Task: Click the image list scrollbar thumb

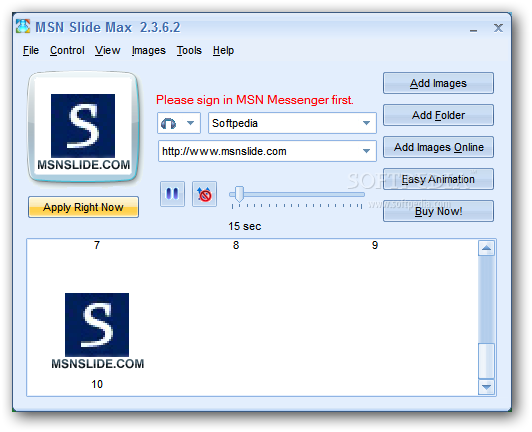Action: tap(486, 361)
